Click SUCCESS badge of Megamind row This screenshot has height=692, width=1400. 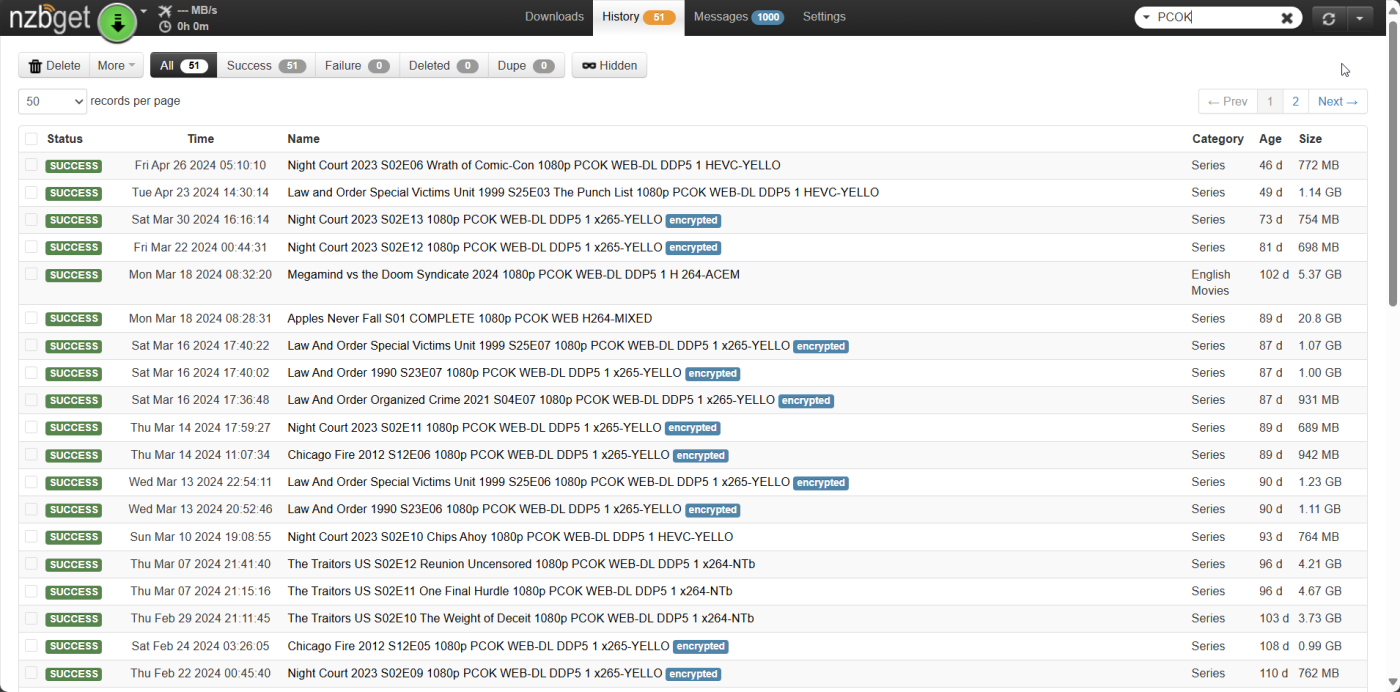tap(73, 275)
